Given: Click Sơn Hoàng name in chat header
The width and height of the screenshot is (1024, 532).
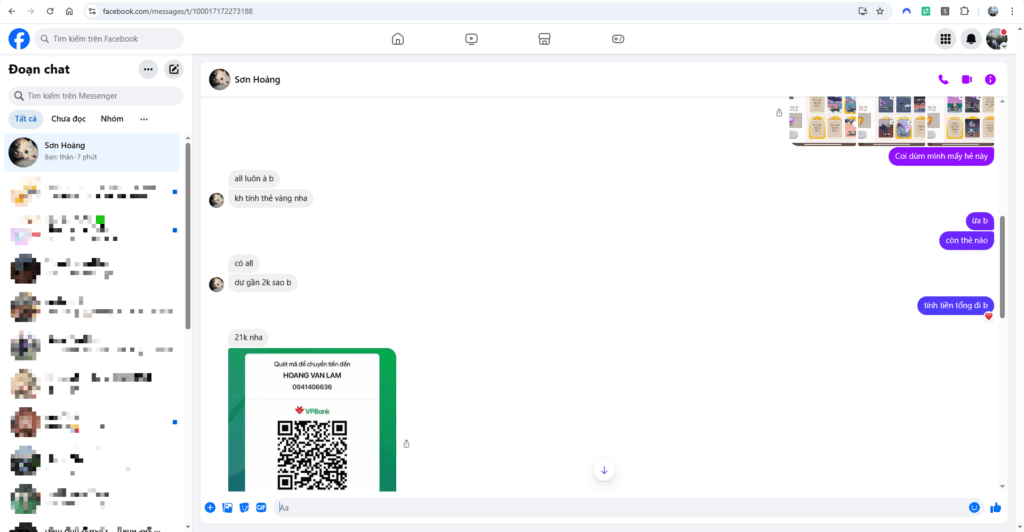Looking at the screenshot, I should click(257, 80).
